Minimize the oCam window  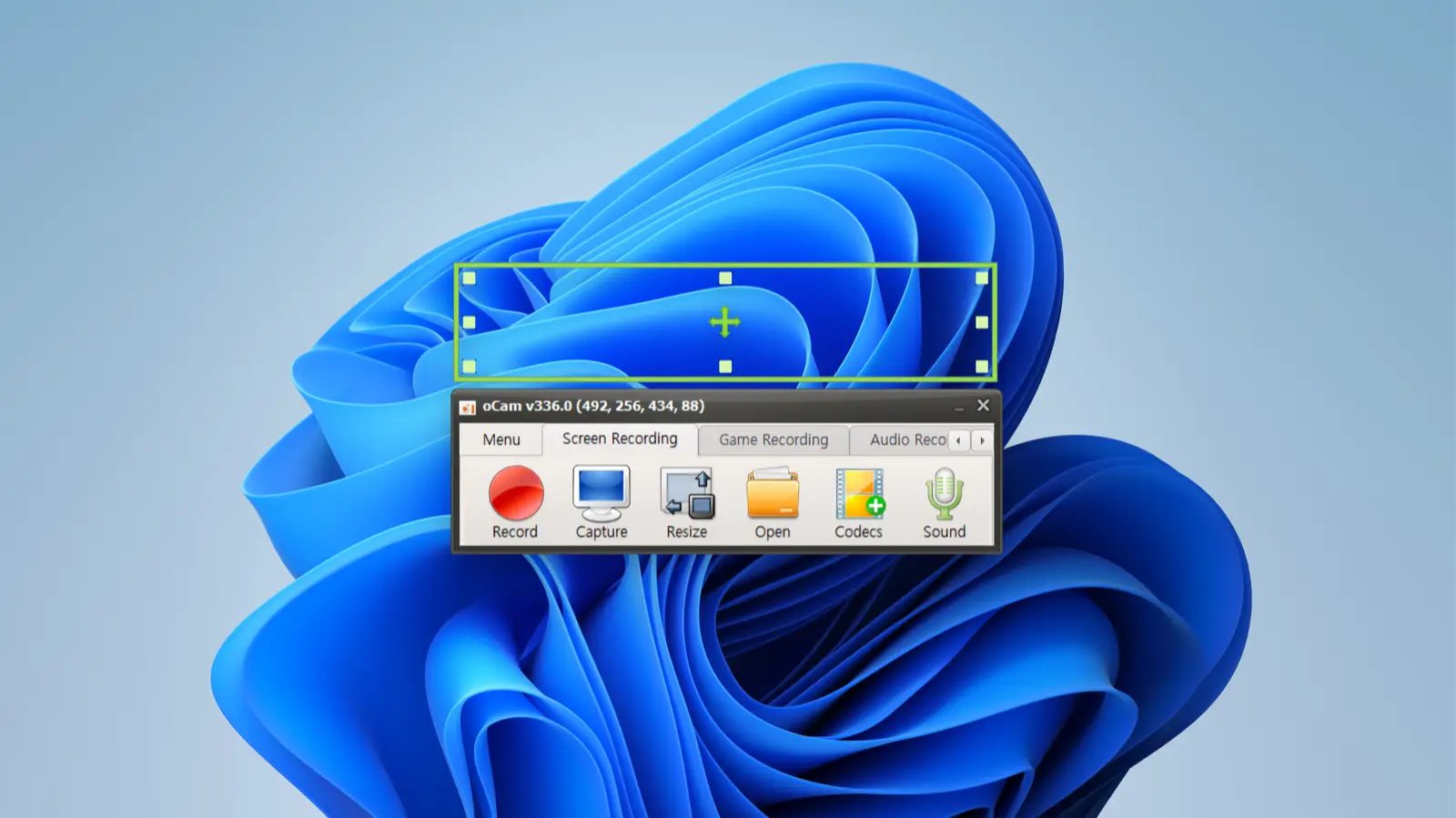[958, 407]
